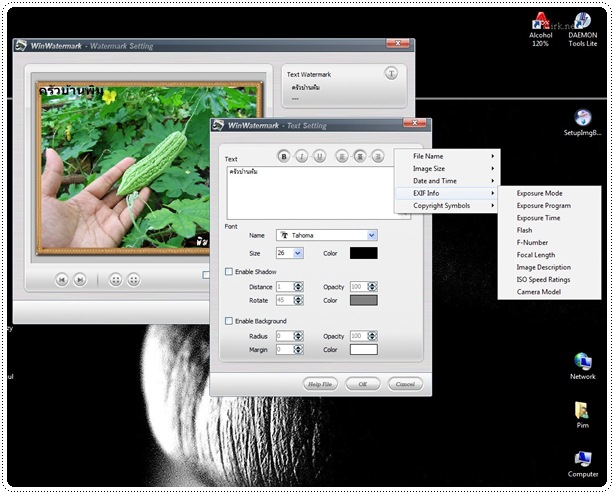The height and width of the screenshot is (494, 614).
Task: Expand File Name submenu
Action: 447,156
